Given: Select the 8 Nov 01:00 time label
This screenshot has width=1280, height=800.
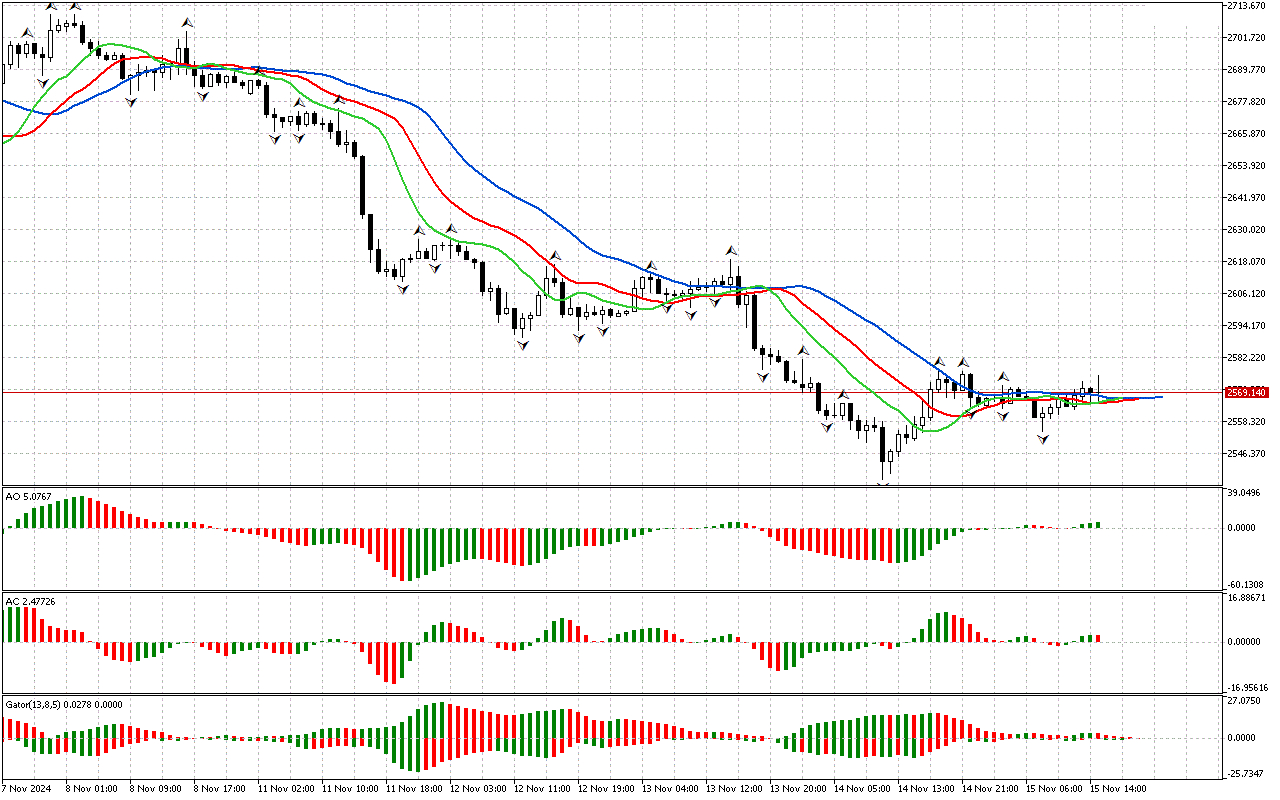Looking at the screenshot, I should 91,788.
